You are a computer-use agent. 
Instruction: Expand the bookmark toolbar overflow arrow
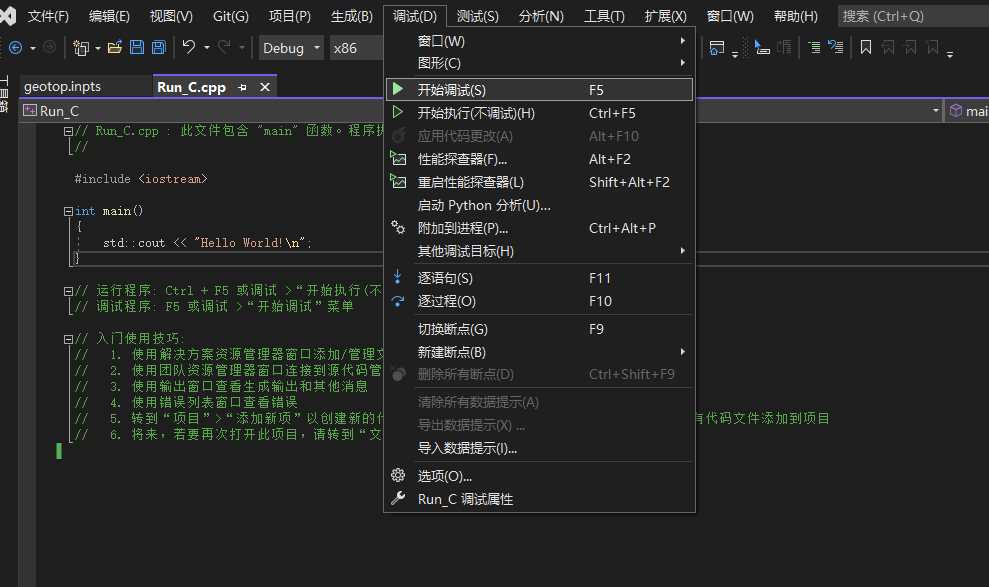950,54
